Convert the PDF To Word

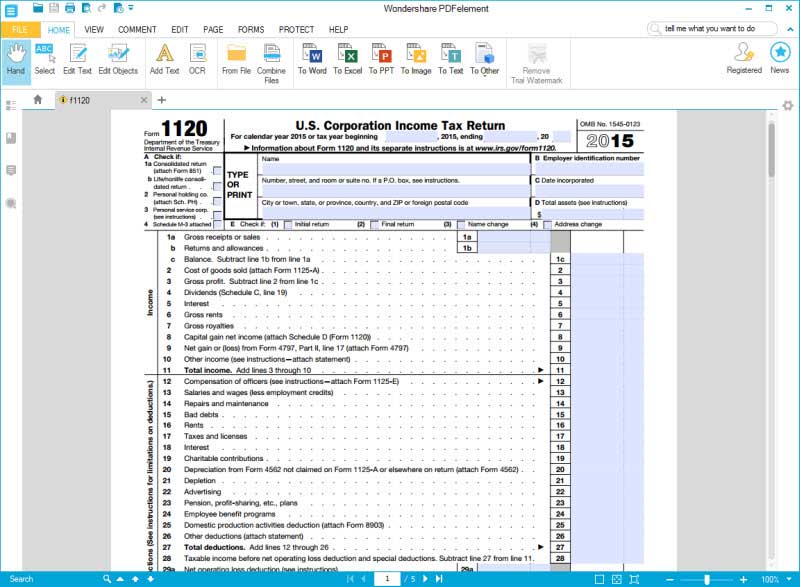pos(312,60)
